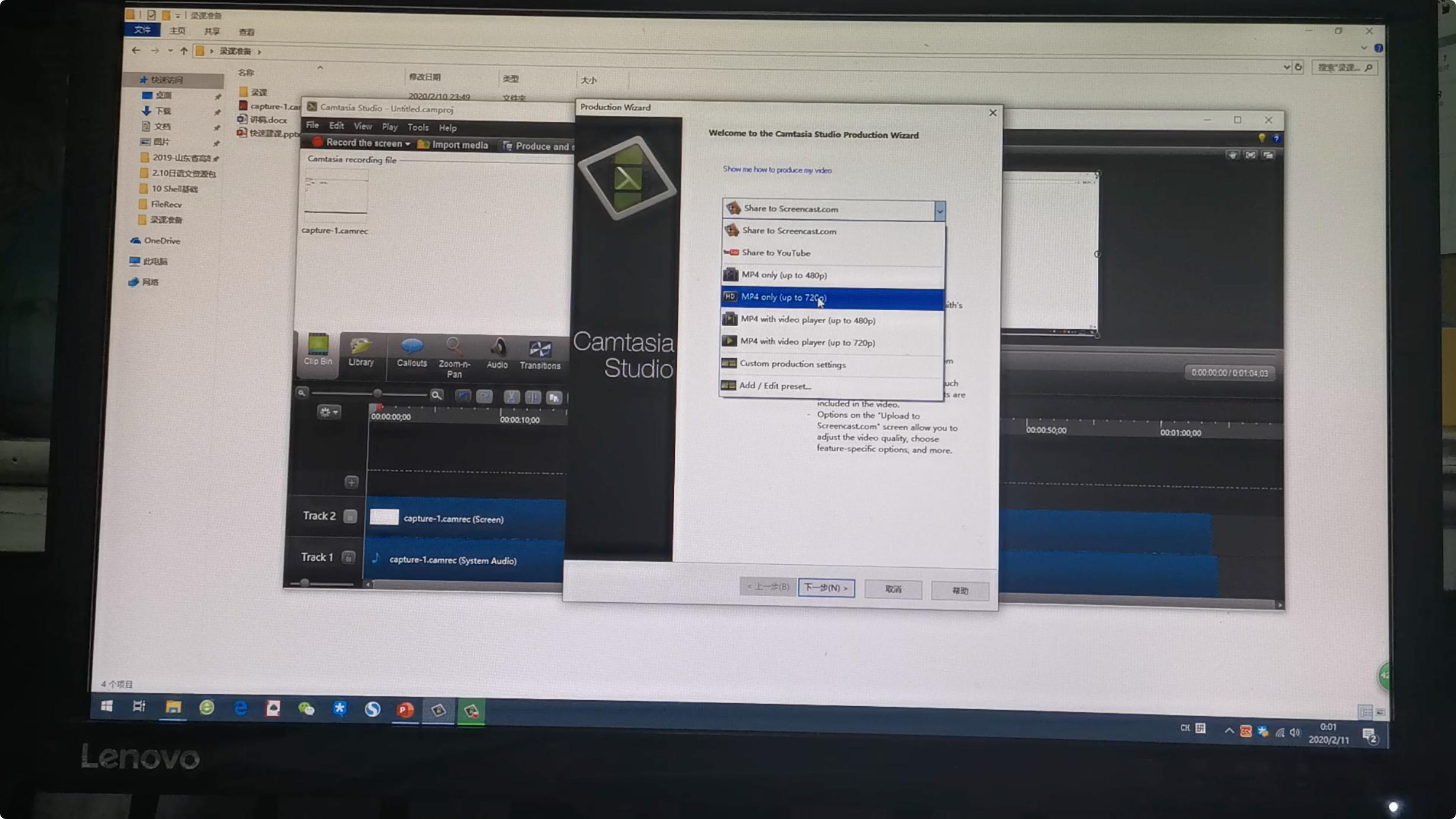Toggle the Track 1 lock

click(x=348, y=557)
